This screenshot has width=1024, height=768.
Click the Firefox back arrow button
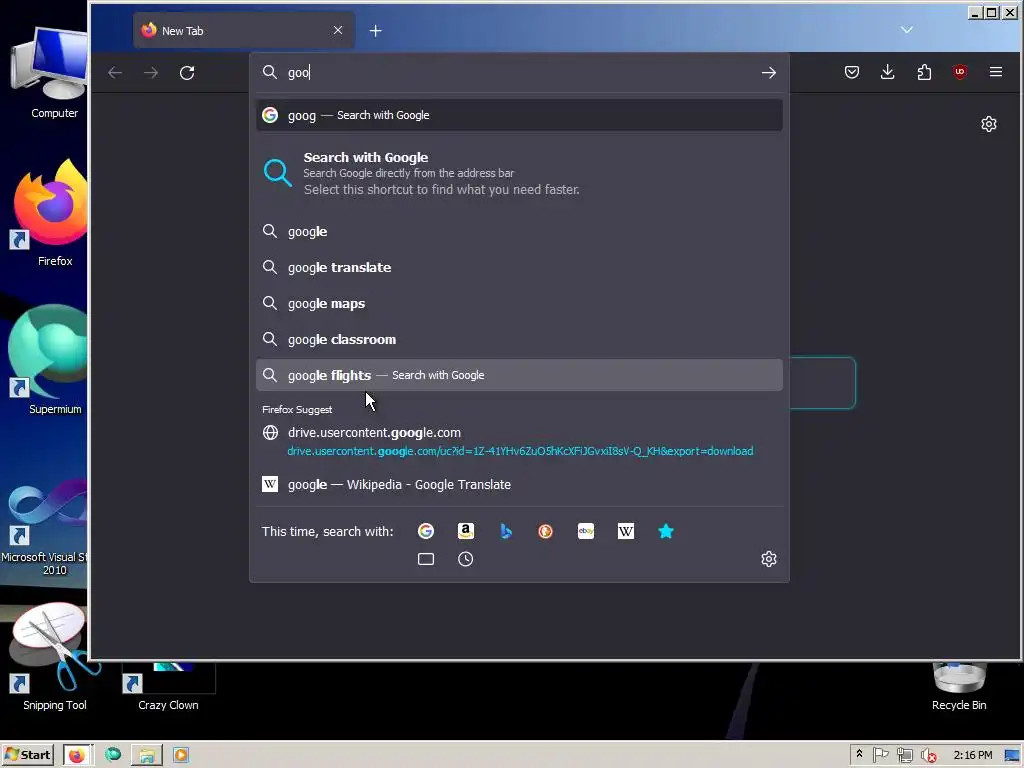(115, 72)
